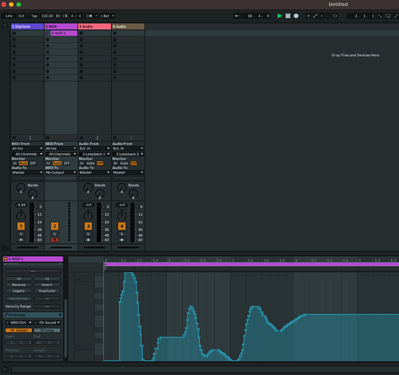The height and width of the screenshot is (375, 399).
Task: Solo track 3 Audio with S button
Action: (88, 234)
